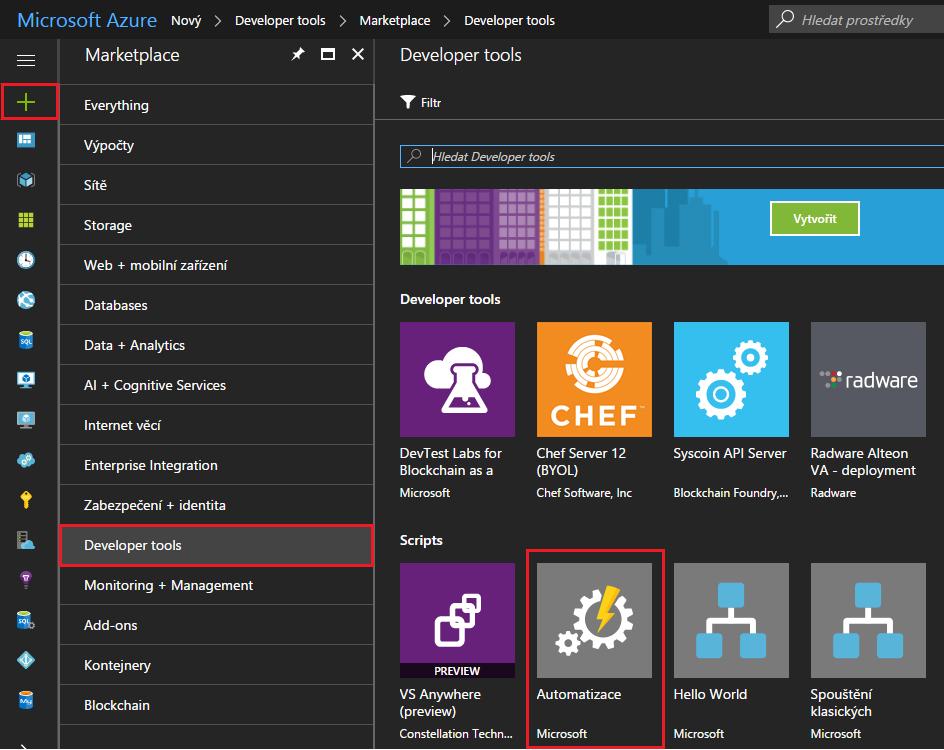Click Microsoft Azure logo link
Image resolution: width=944 pixels, height=750 pixels.
[x=87, y=20]
